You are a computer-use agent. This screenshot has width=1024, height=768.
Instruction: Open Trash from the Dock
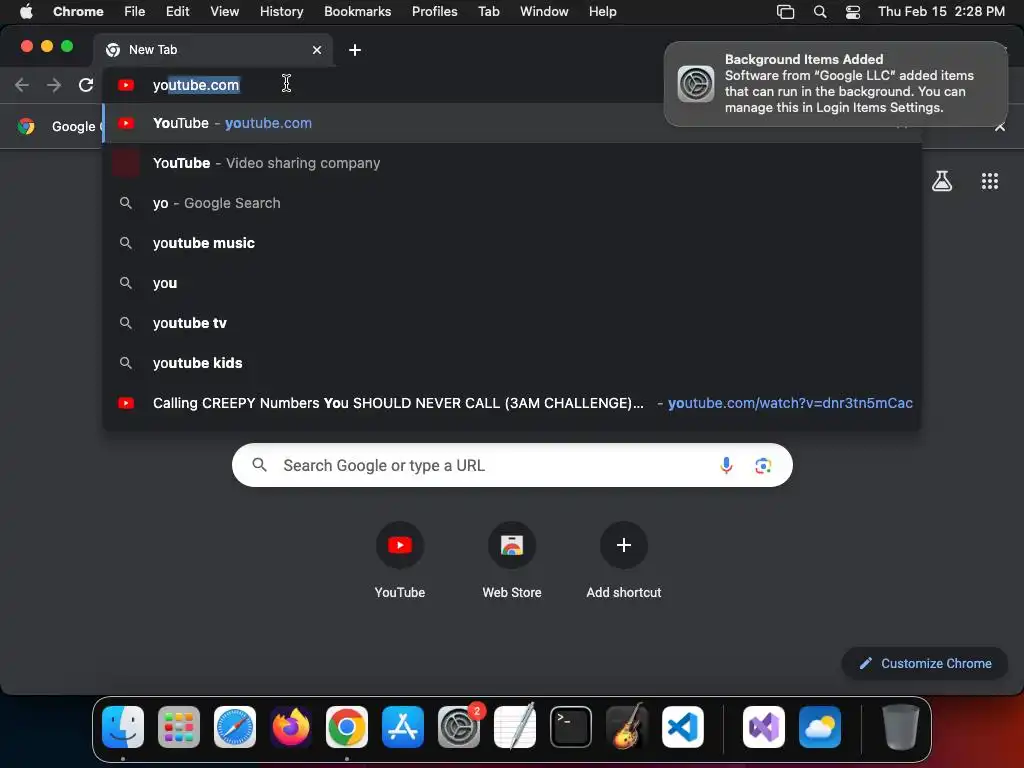click(x=901, y=727)
